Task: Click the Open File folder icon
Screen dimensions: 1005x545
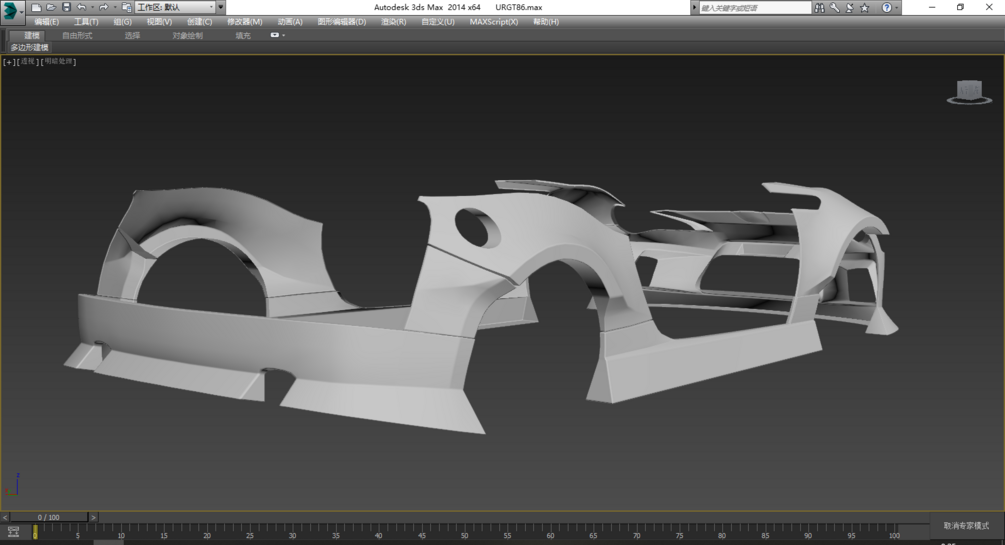Action: click(51, 8)
